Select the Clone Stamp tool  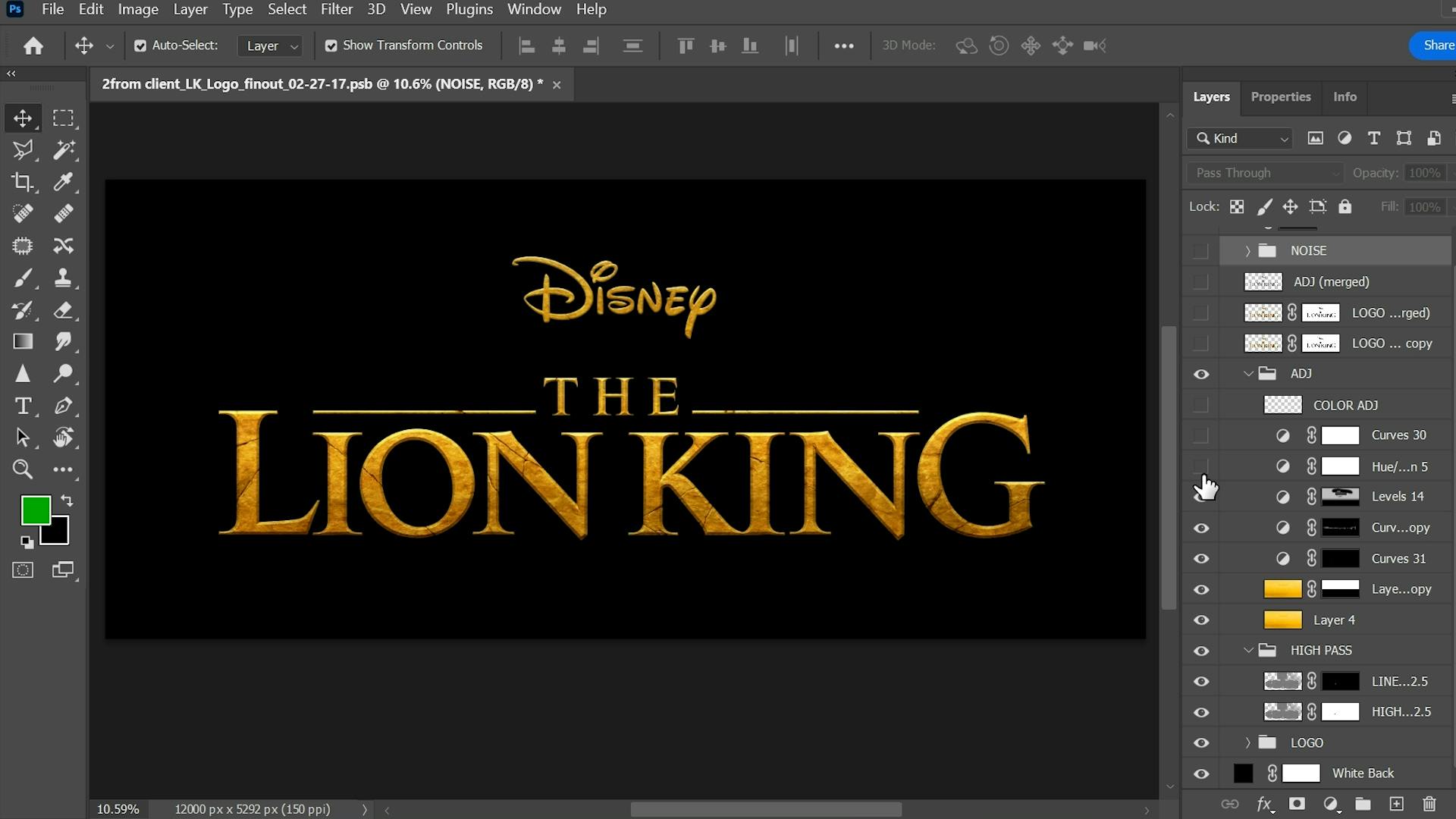tap(63, 278)
